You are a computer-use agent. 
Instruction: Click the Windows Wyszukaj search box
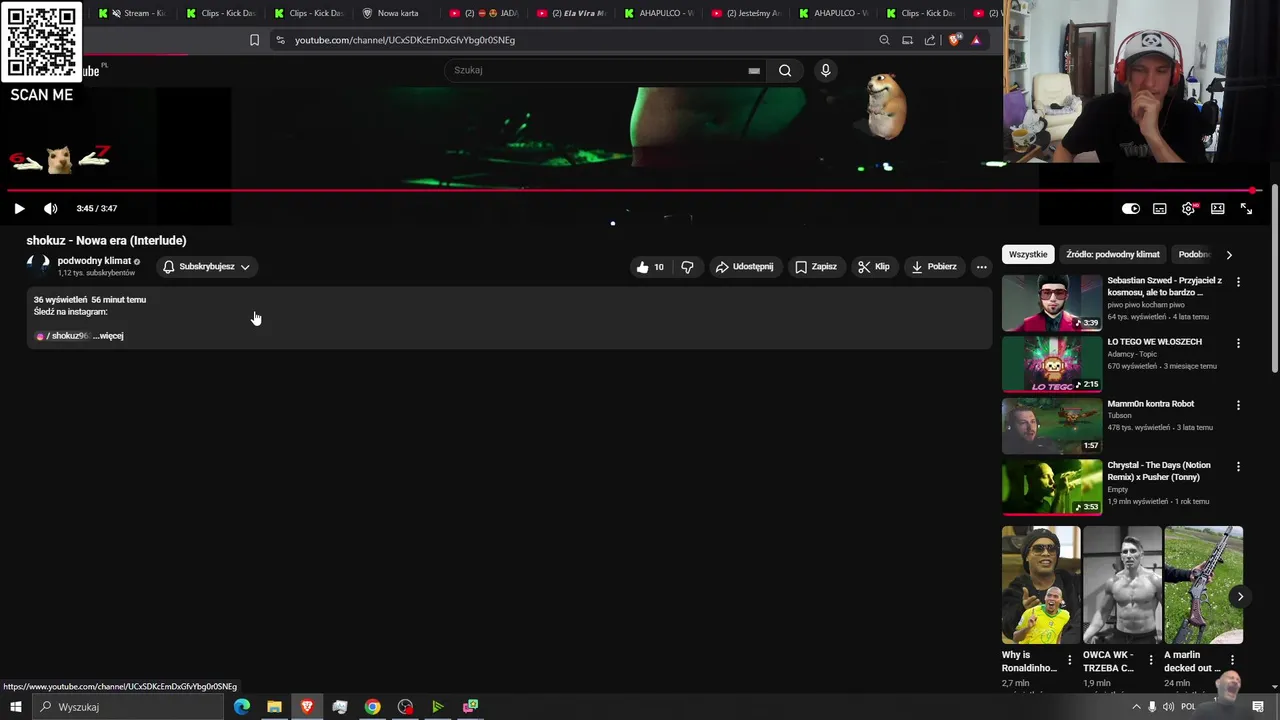(x=127, y=707)
